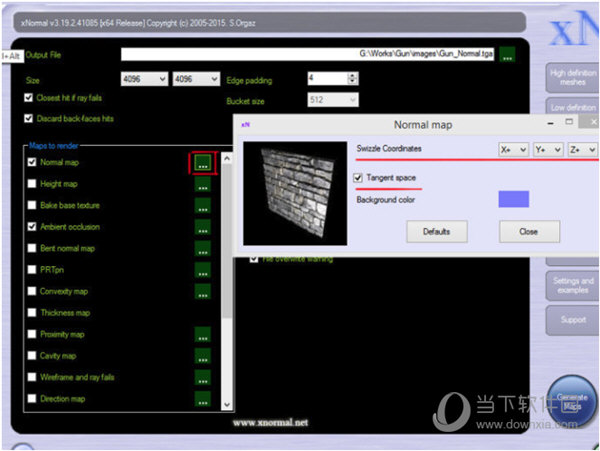The width and height of the screenshot is (600, 451).
Task: Enable Bake base texture checkbox
Action: click(32, 205)
